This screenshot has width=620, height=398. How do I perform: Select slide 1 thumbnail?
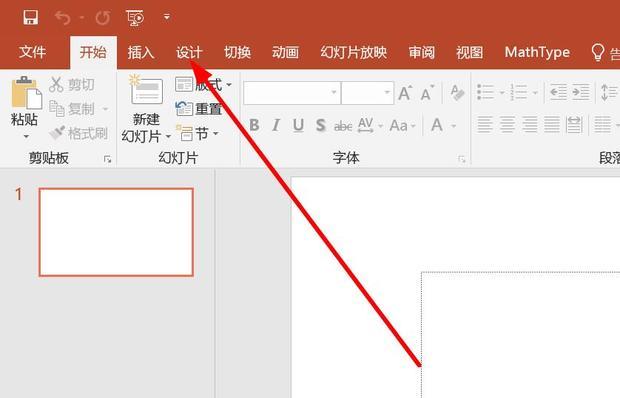point(116,232)
